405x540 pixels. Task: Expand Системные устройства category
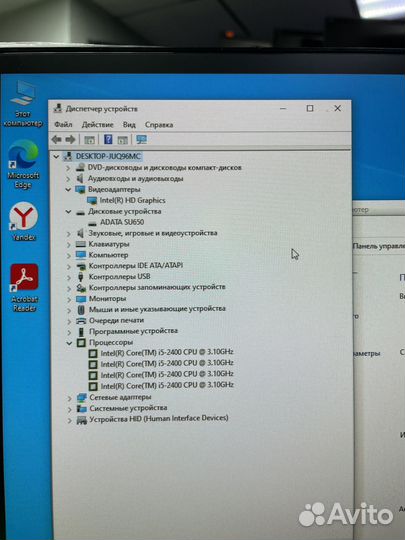tap(70, 409)
